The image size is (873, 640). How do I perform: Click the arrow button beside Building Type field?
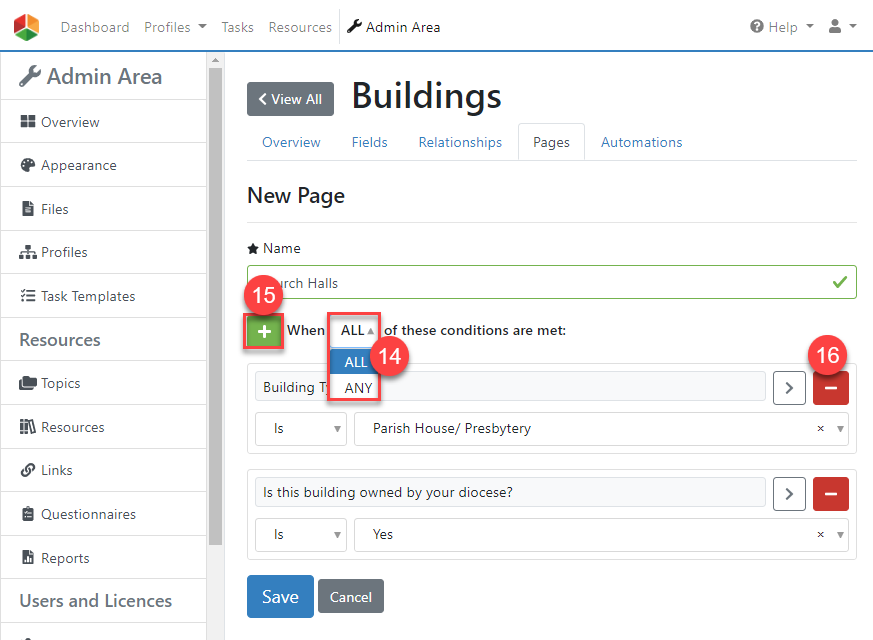[x=789, y=387]
